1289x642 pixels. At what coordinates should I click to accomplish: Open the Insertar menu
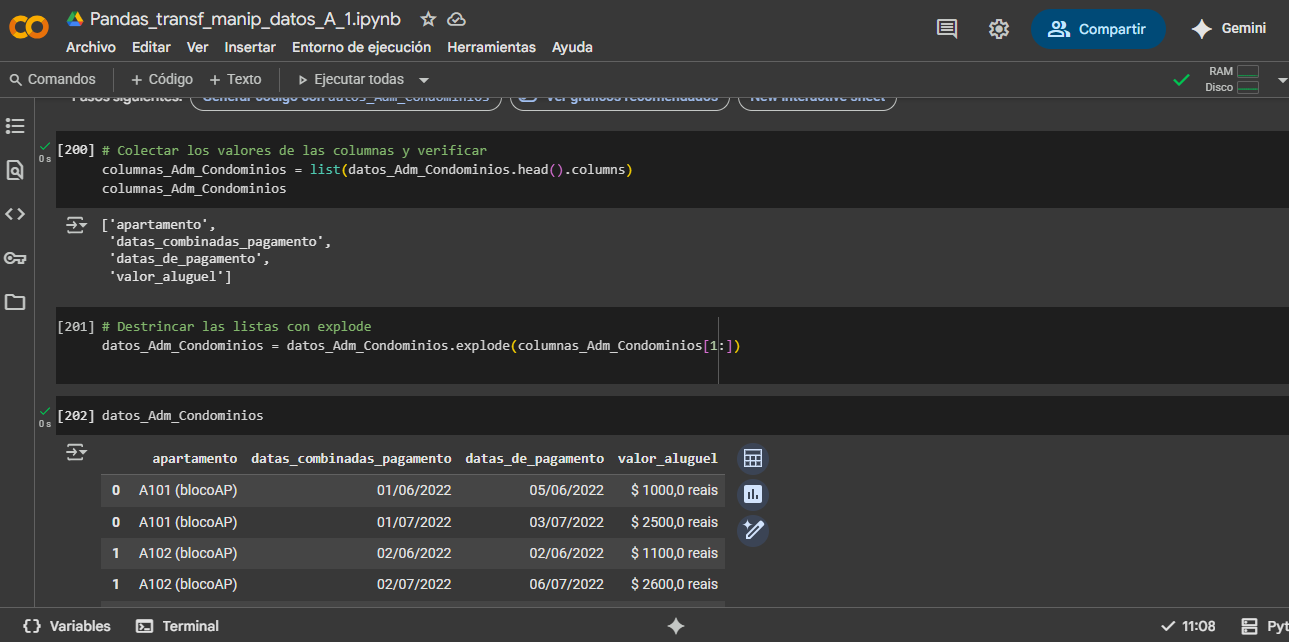250,47
